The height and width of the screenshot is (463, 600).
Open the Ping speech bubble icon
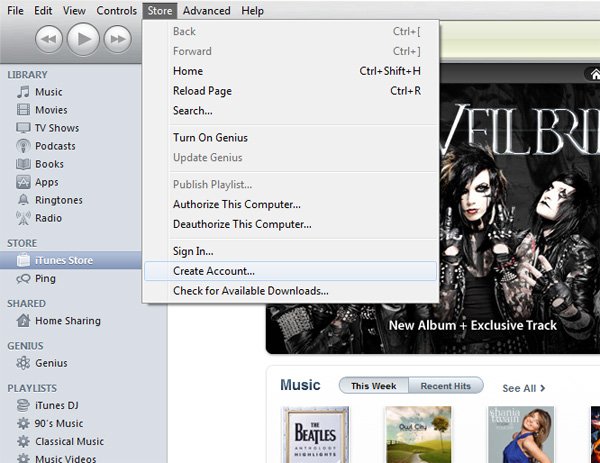pyautogui.click(x=23, y=279)
